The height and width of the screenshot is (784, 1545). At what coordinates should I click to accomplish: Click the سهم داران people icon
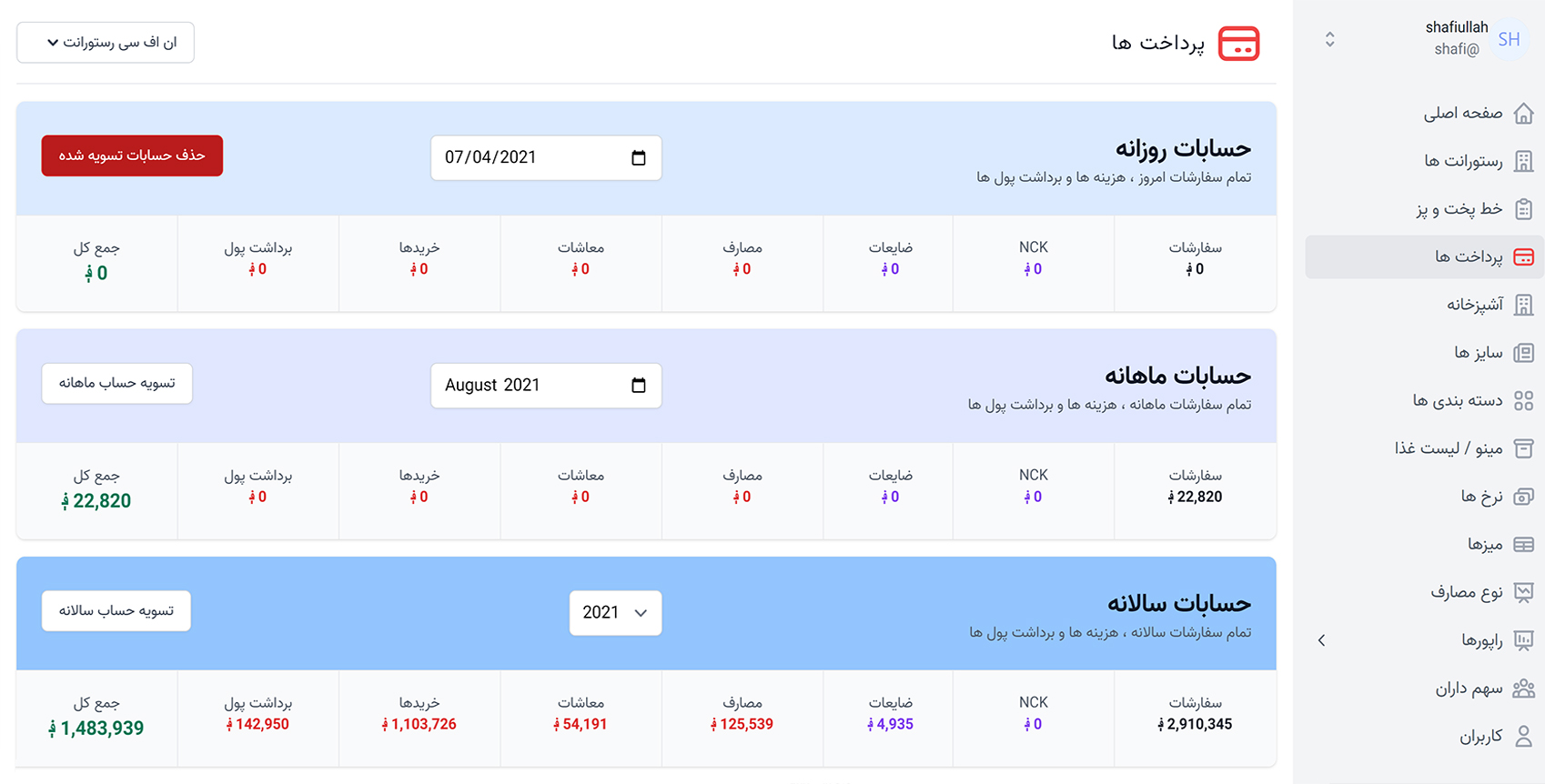pos(1523,689)
